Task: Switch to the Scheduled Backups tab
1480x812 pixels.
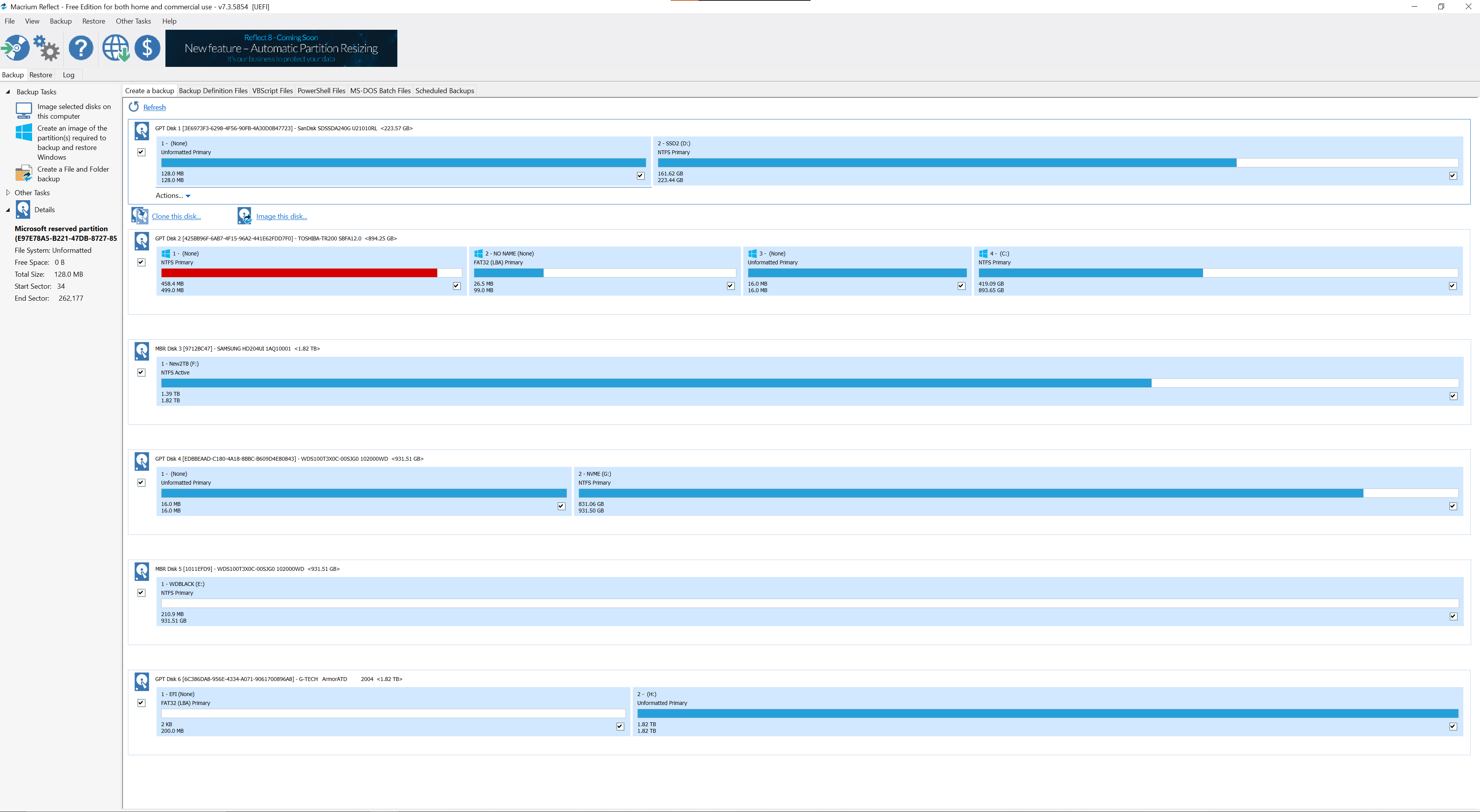Action: [444, 91]
